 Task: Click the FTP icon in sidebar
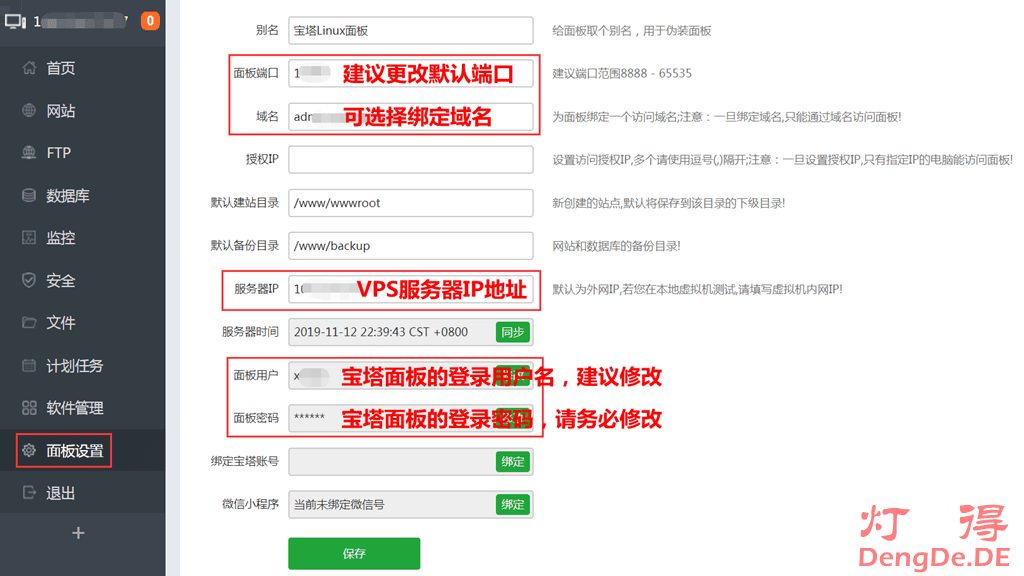click(x=29, y=153)
